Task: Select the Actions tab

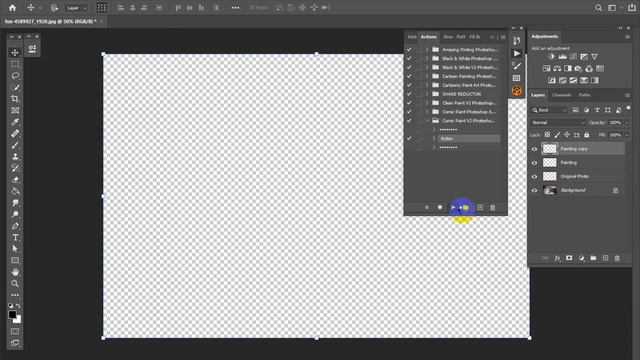Action: tap(429, 37)
